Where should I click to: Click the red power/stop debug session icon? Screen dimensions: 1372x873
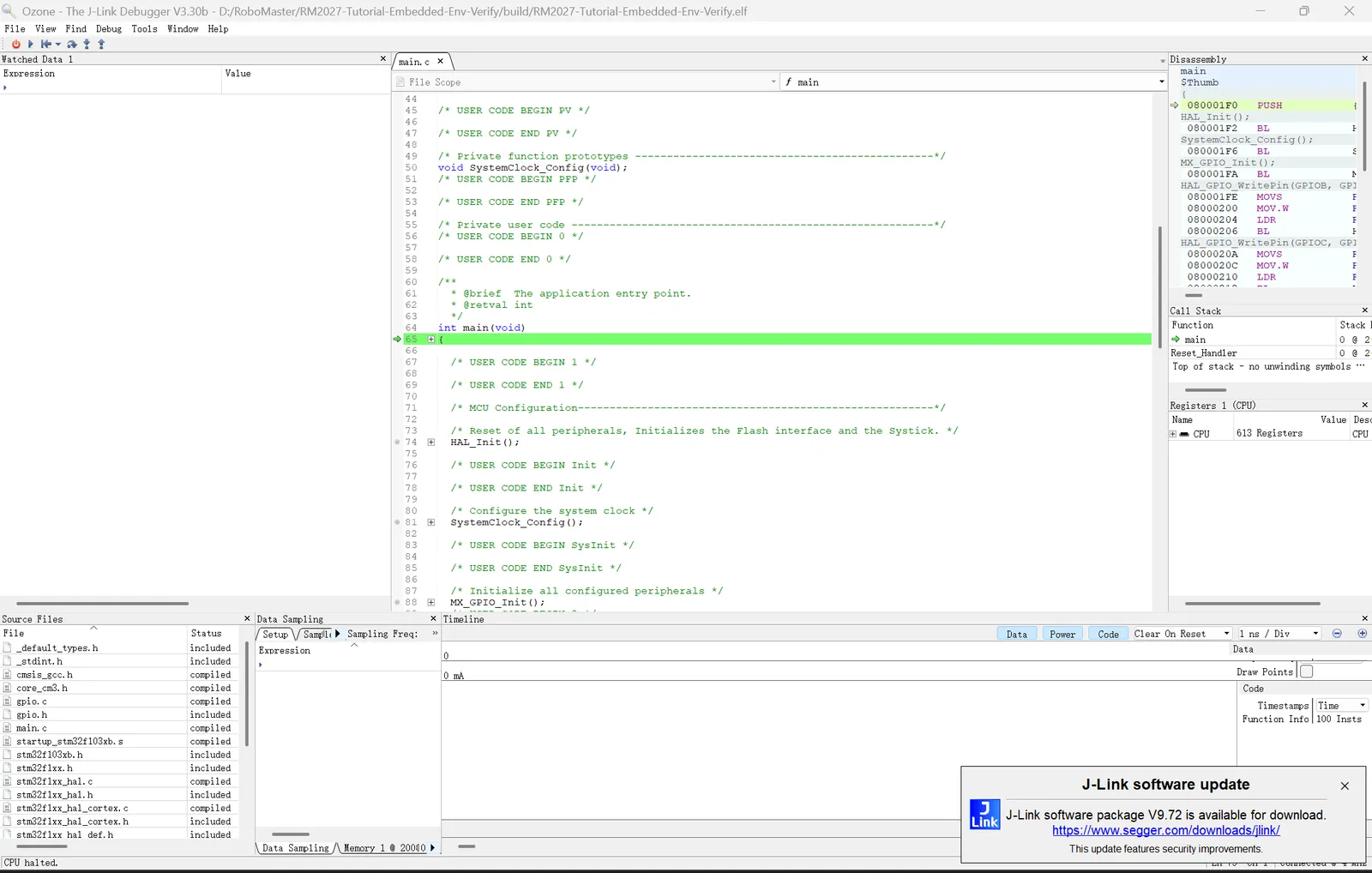[15, 44]
